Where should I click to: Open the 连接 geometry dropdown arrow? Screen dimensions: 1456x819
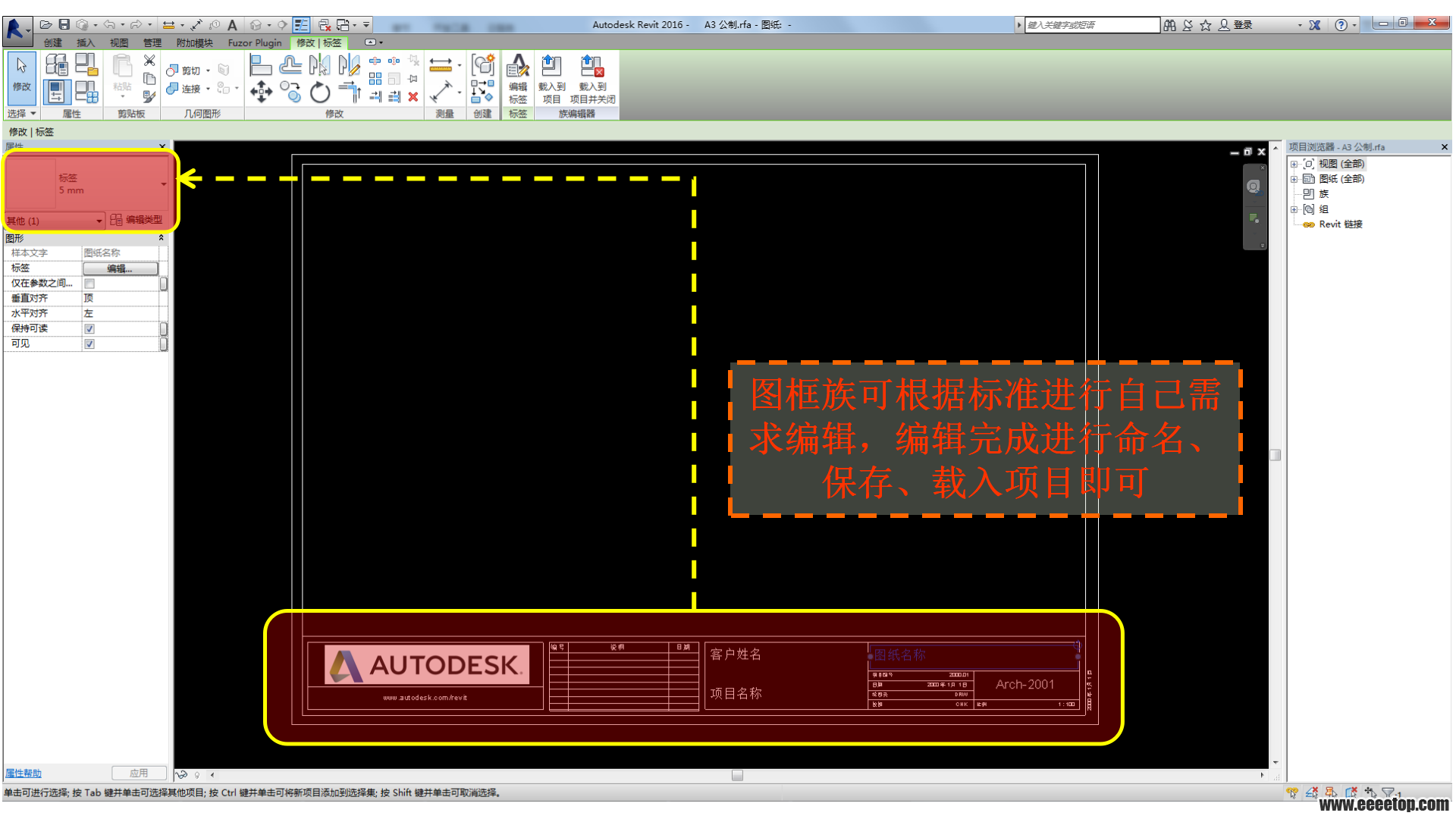208,89
